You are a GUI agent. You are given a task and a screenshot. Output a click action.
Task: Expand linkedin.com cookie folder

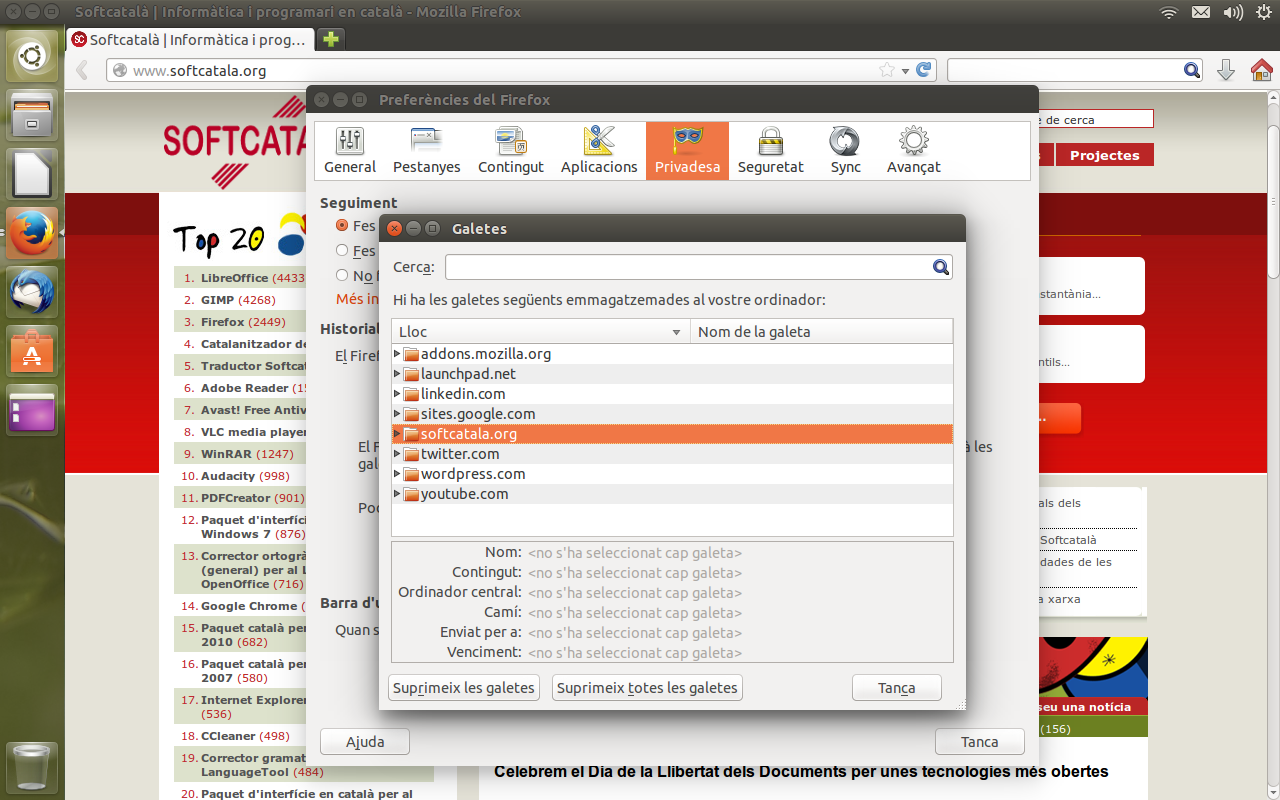click(x=397, y=393)
